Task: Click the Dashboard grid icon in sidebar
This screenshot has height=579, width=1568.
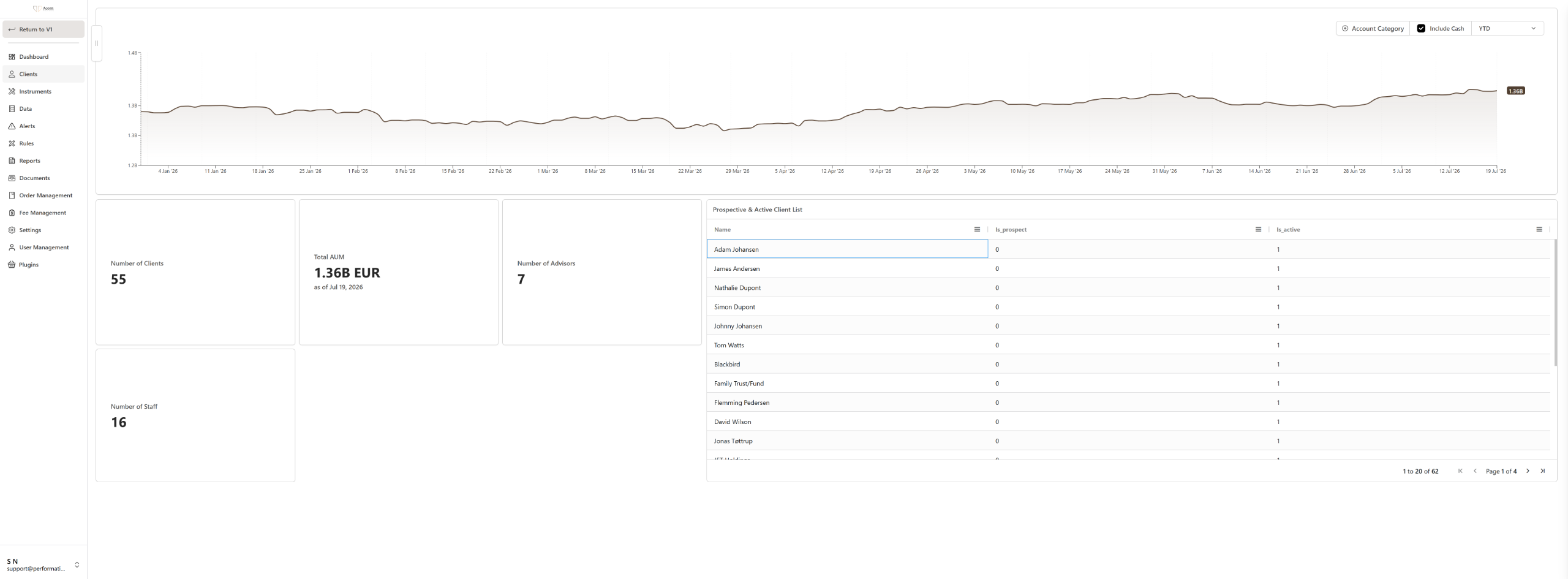Action: coord(12,57)
